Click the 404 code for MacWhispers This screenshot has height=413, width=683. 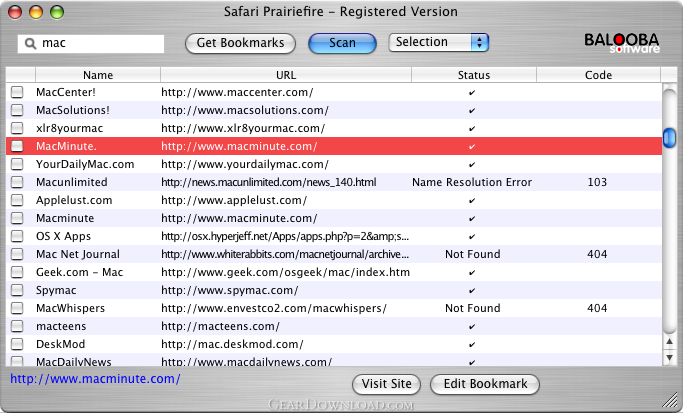[597, 308]
